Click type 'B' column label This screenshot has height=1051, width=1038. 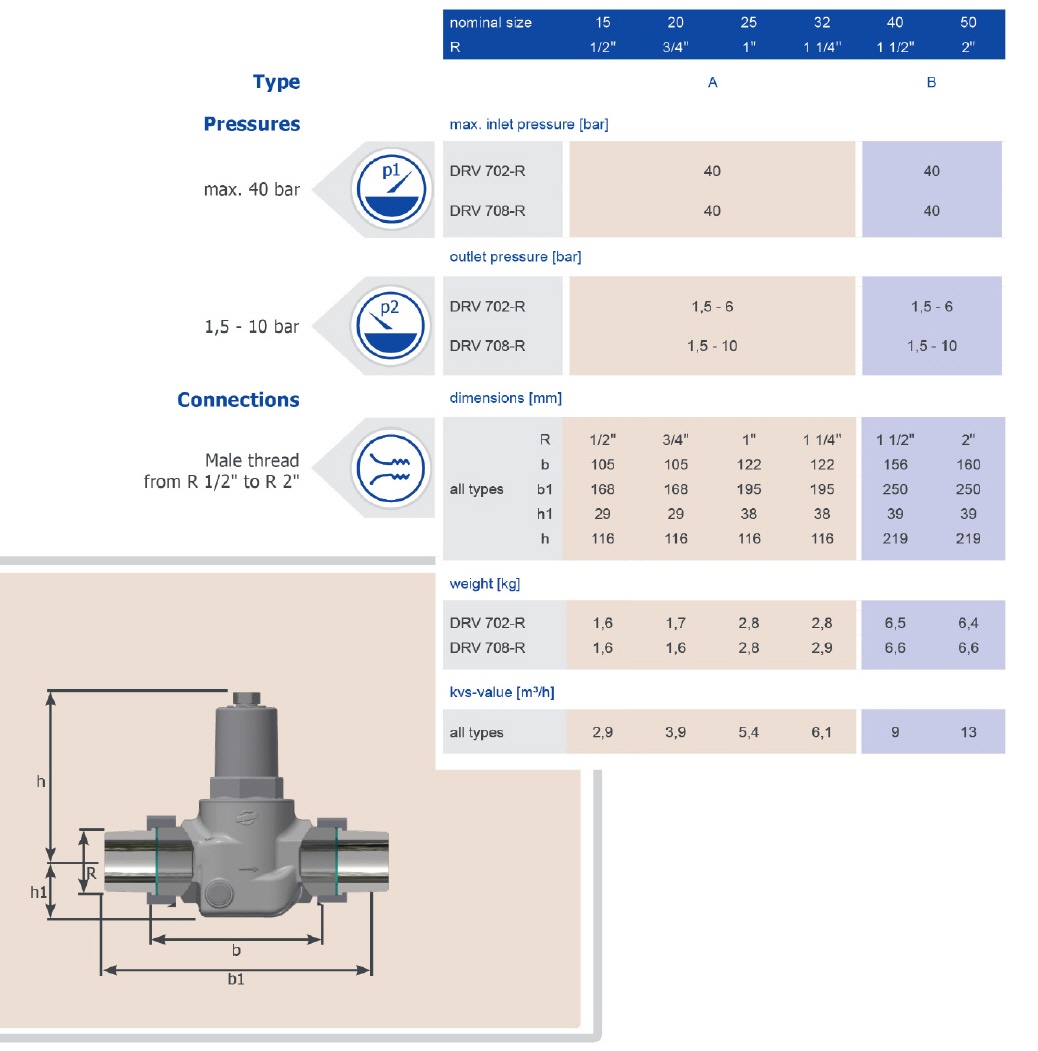931,83
